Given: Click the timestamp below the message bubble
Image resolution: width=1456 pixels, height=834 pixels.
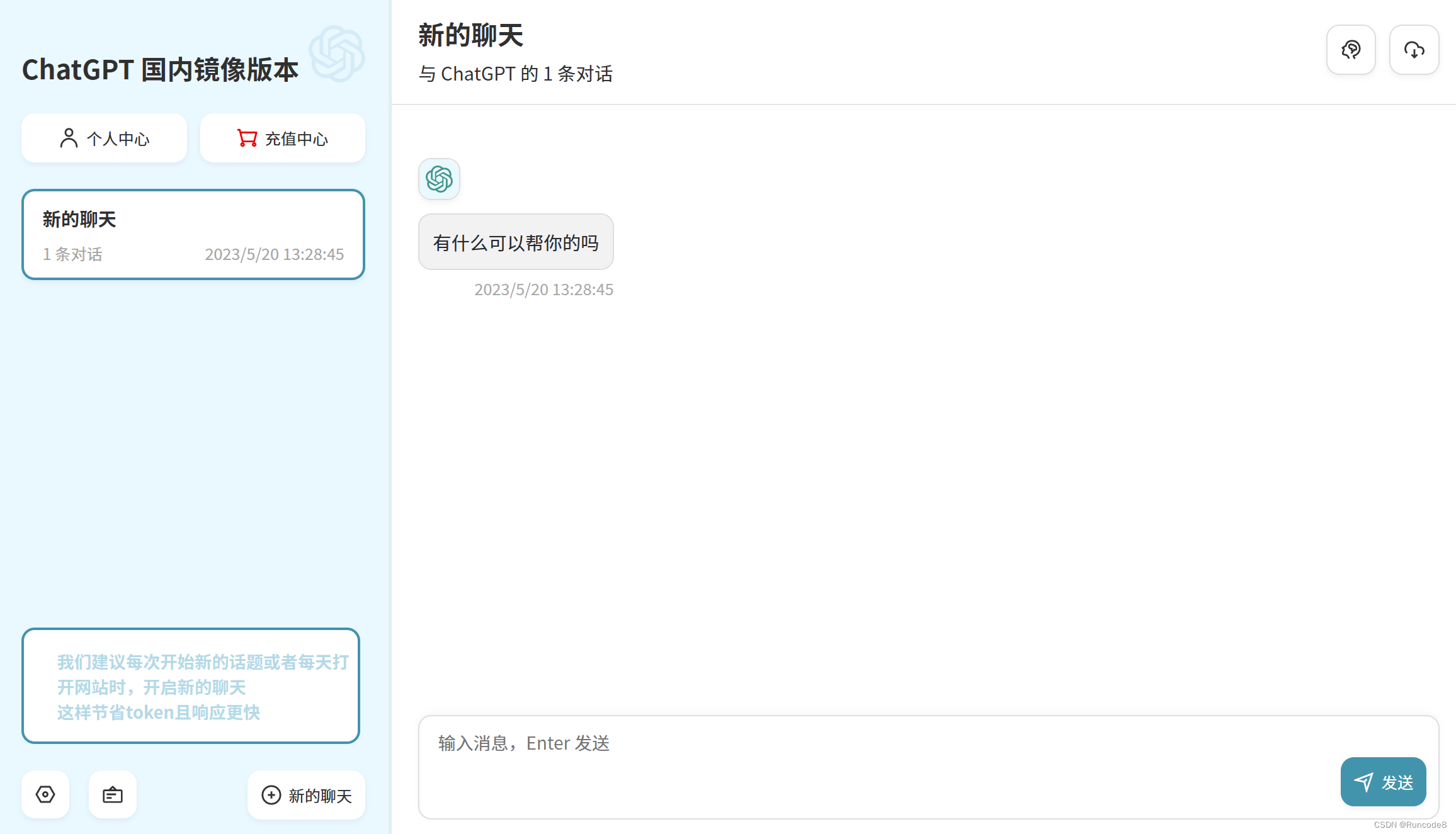Looking at the screenshot, I should tap(543, 290).
